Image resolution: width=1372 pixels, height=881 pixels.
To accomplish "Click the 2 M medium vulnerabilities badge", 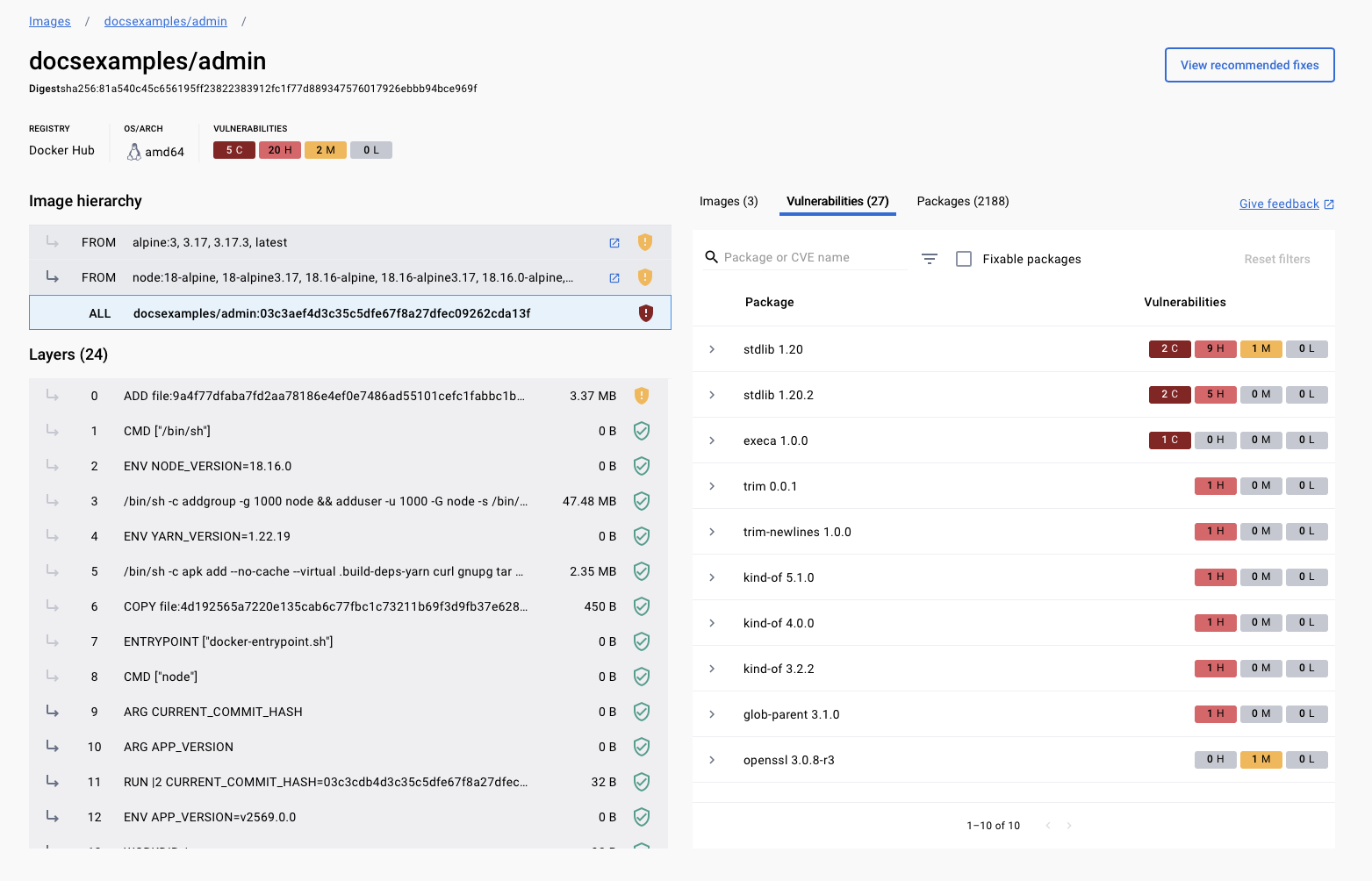I will pos(326,150).
